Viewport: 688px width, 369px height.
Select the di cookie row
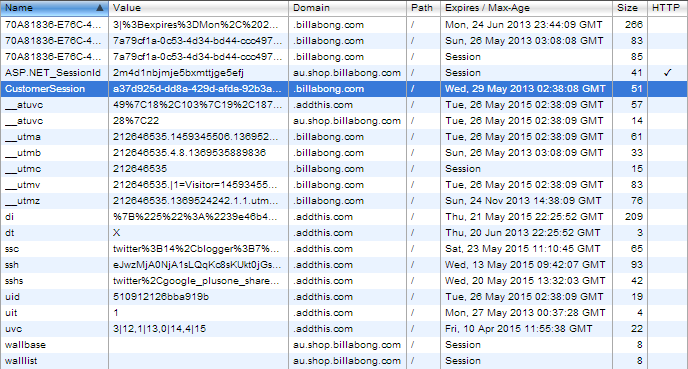344,217
